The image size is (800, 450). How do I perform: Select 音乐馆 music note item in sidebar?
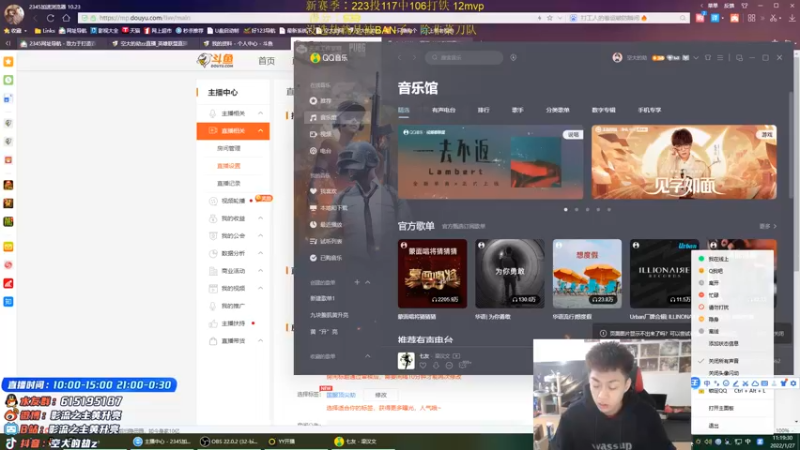tap(323, 117)
